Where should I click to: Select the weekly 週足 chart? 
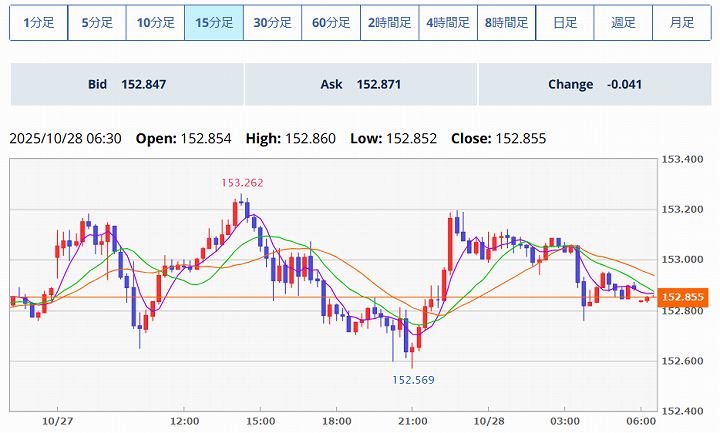(623, 22)
